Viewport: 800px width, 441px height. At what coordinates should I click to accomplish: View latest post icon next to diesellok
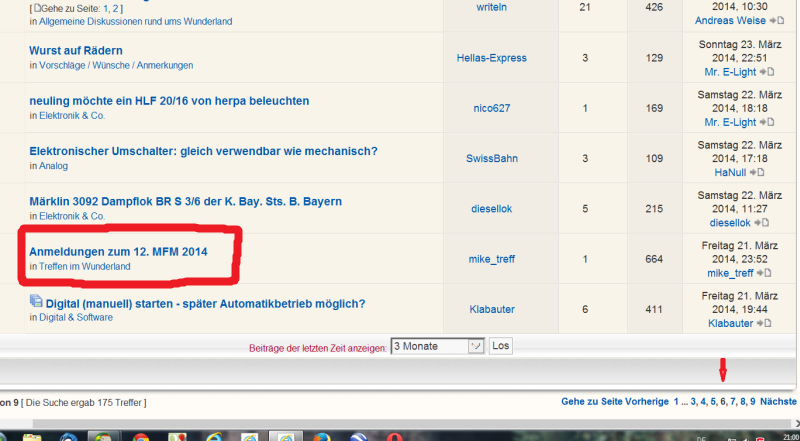766,222
